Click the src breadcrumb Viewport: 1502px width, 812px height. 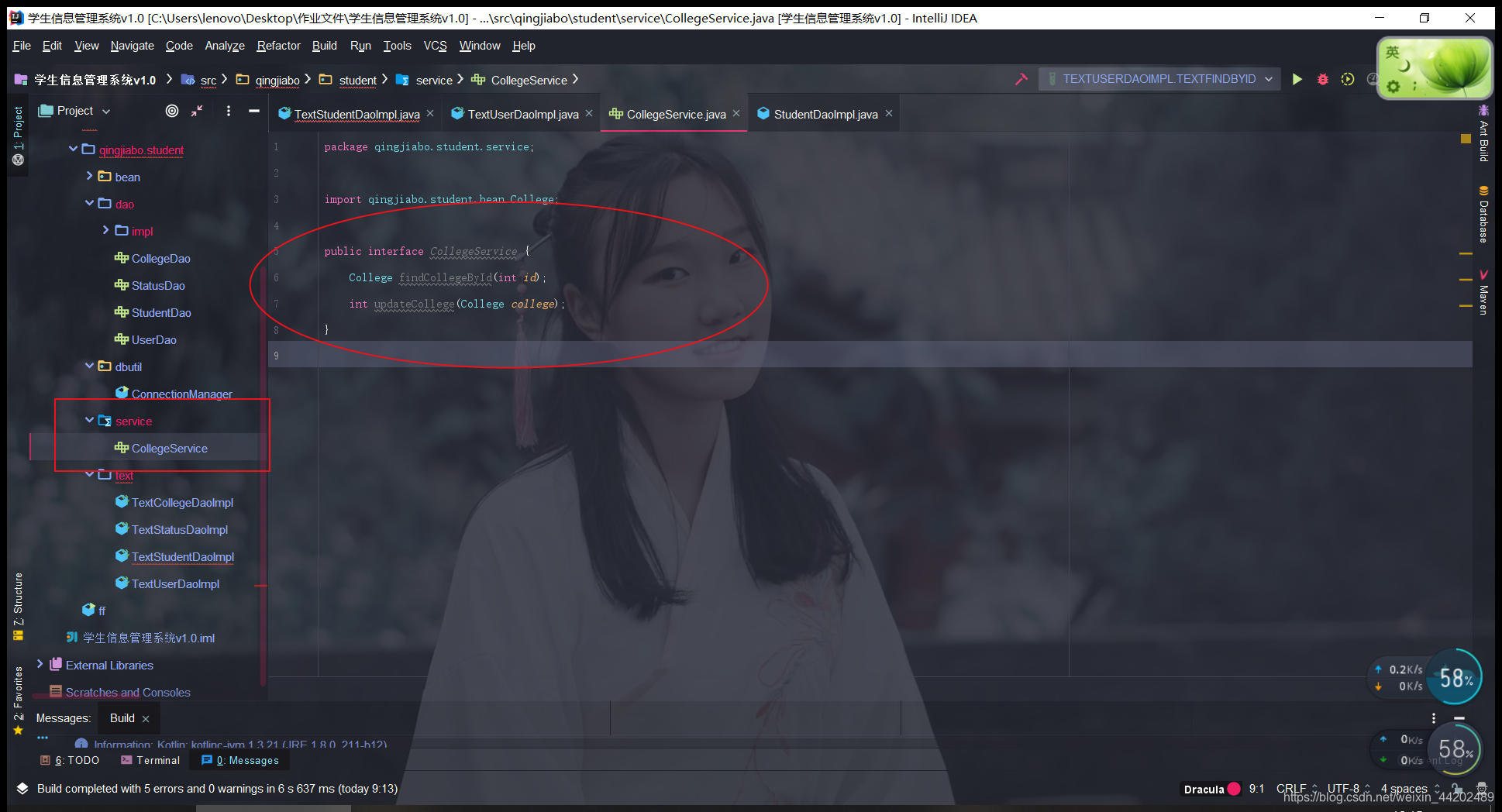pyautogui.click(x=208, y=80)
